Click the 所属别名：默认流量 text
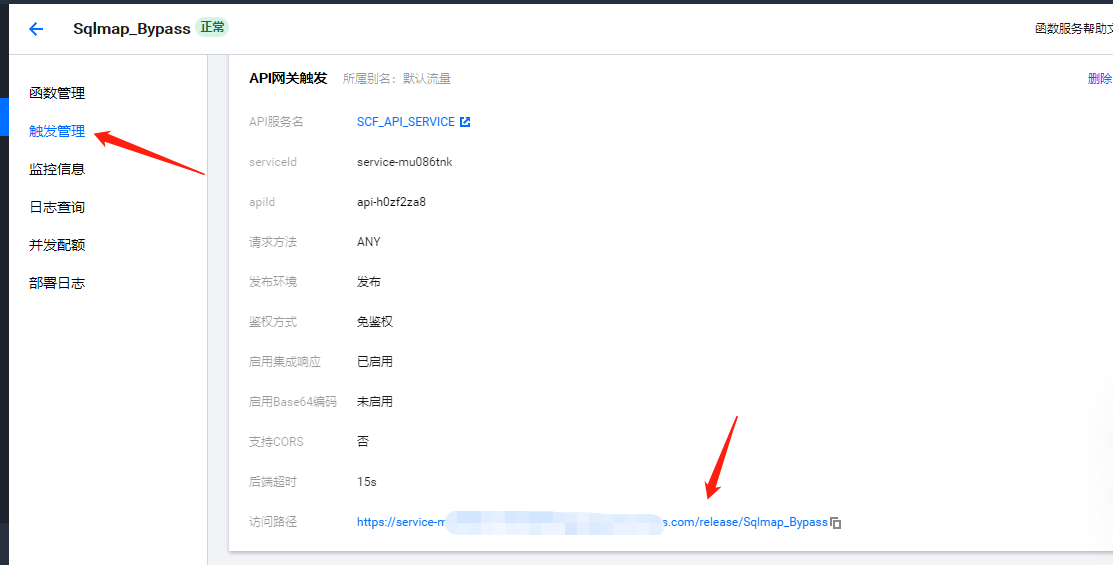The image size is (1113, 565). coord(397,79)
